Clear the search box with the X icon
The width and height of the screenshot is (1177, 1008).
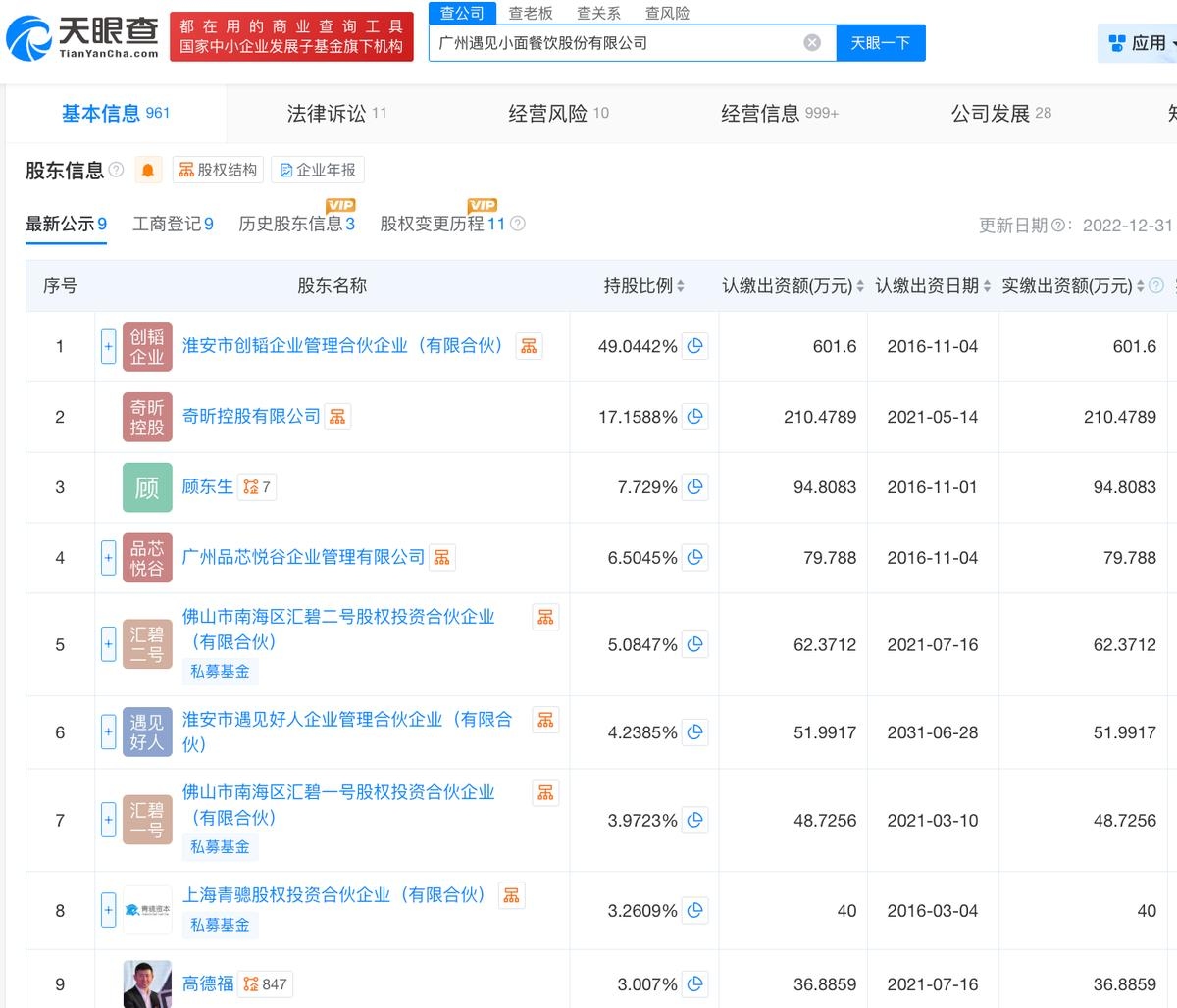point(812,43)
